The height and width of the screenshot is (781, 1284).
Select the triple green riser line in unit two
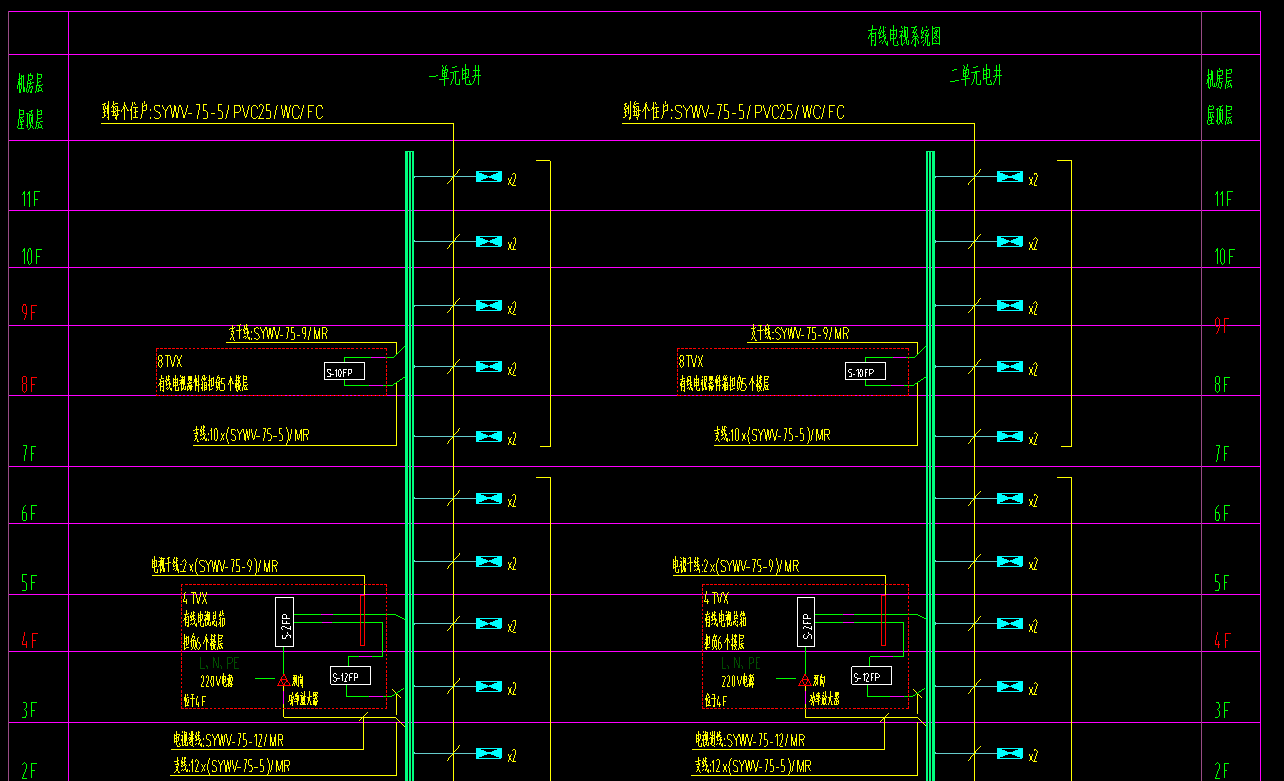(x=930, y=465)
